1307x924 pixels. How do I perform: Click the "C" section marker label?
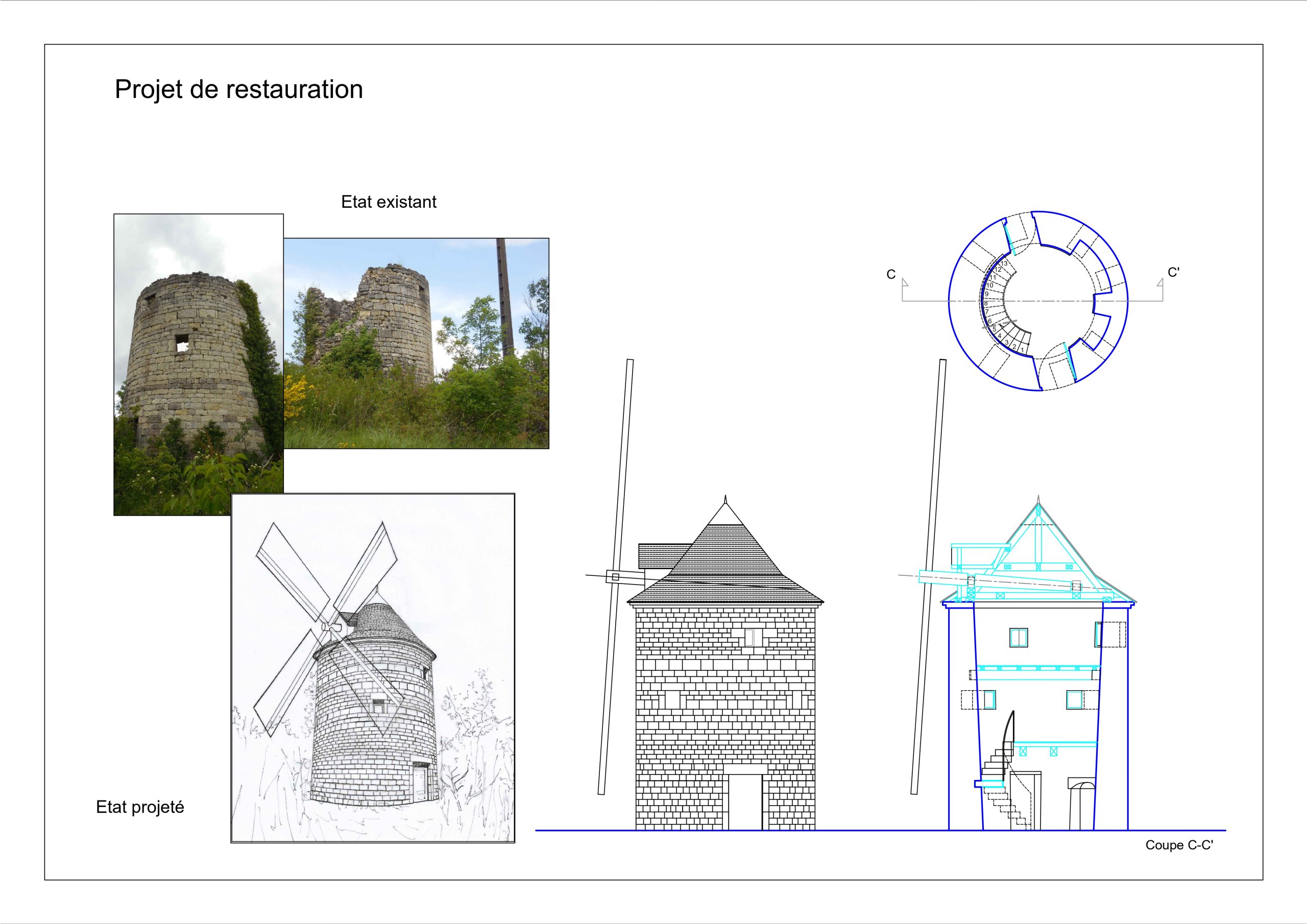pos(891,275)
